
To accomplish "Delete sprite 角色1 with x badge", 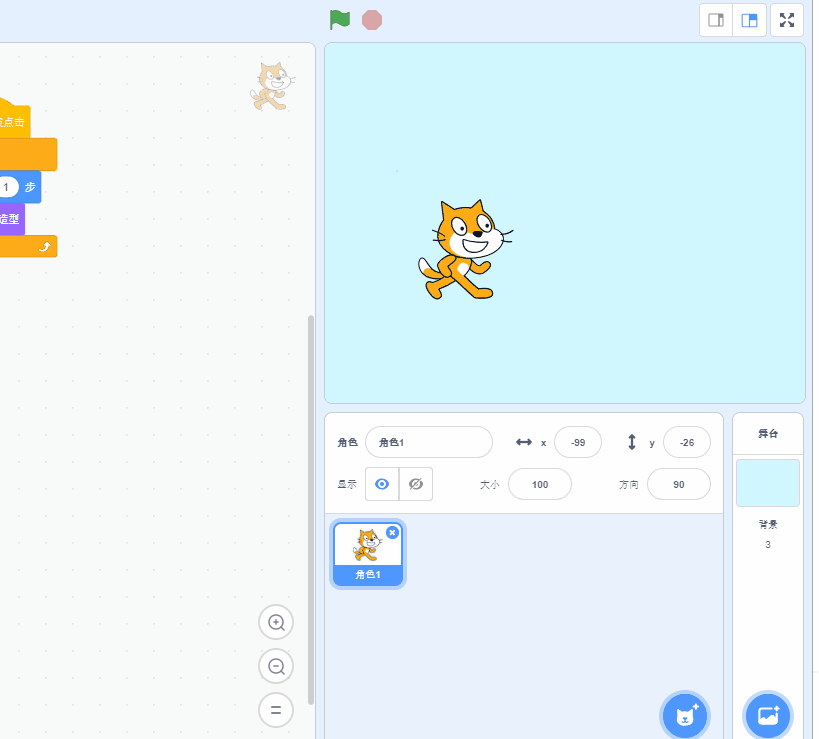I will 392,532.
